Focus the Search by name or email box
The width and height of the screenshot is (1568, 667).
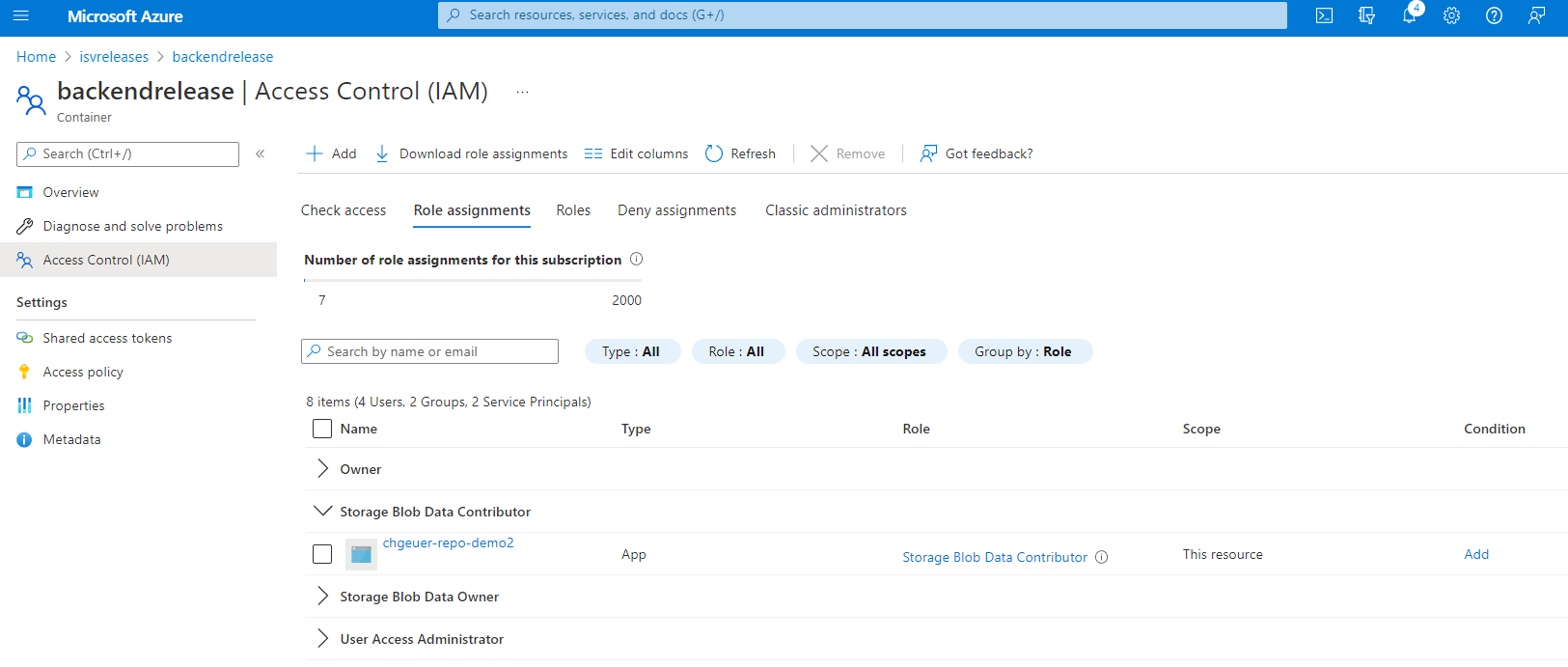click(429, 351)
